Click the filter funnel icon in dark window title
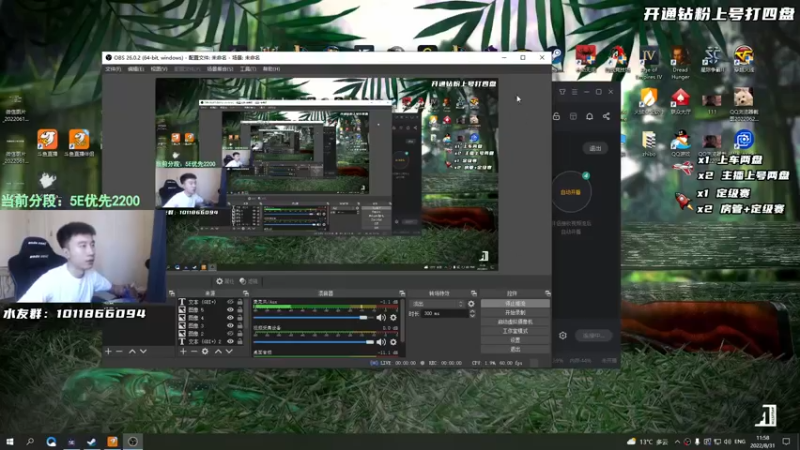Image resolution: width=800 pixels, height=450 pixels. tap(562, 92)
